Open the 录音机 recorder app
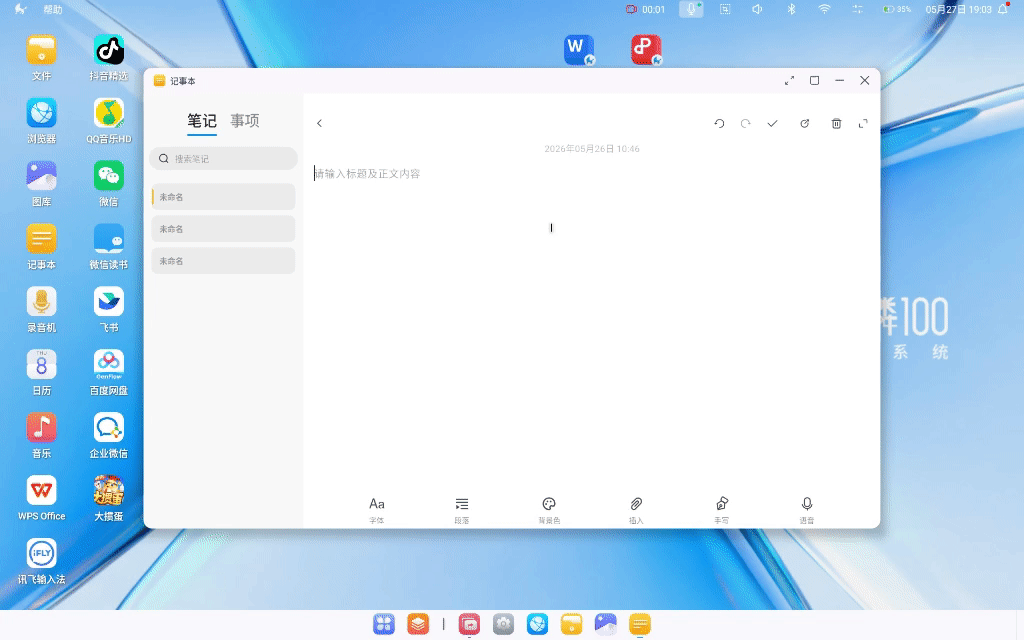 coord(41,309)
